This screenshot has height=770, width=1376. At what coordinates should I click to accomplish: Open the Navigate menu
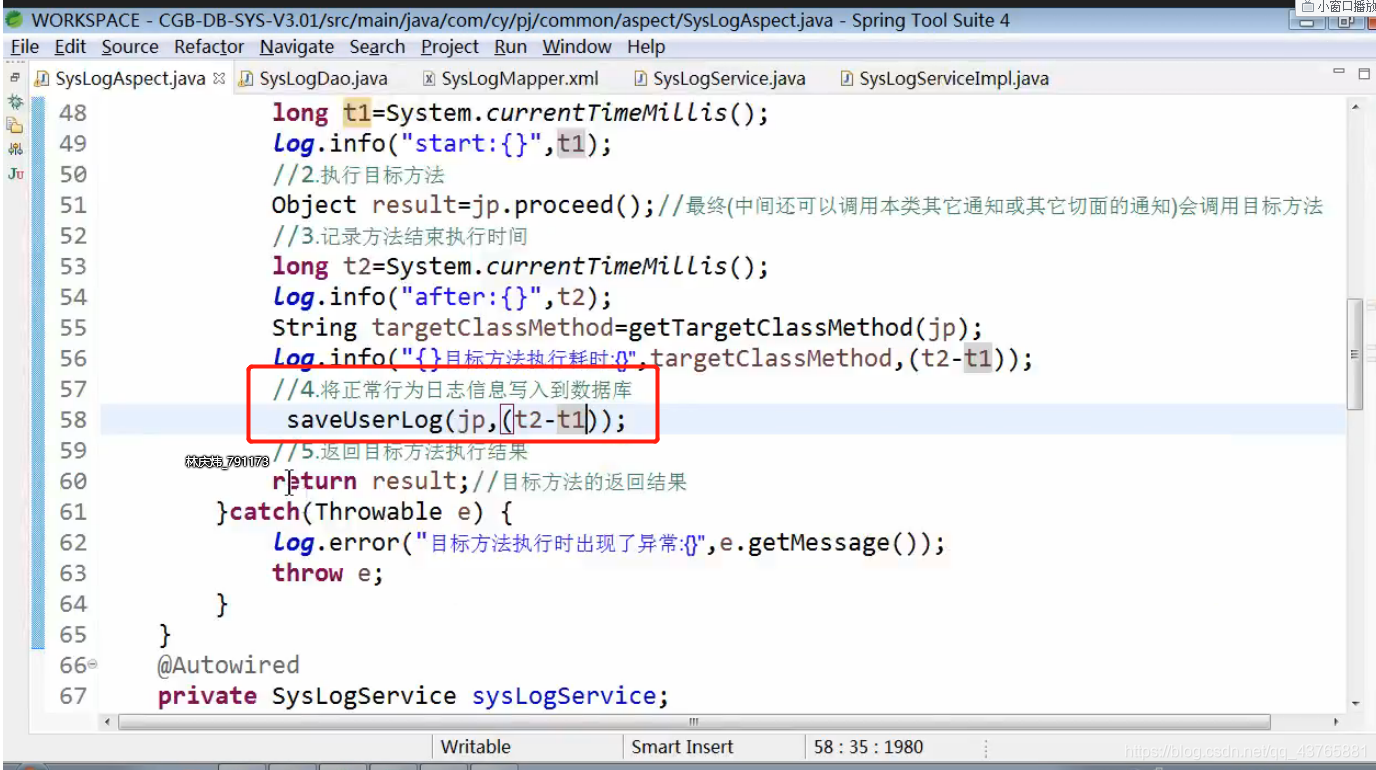click(297, 47)
